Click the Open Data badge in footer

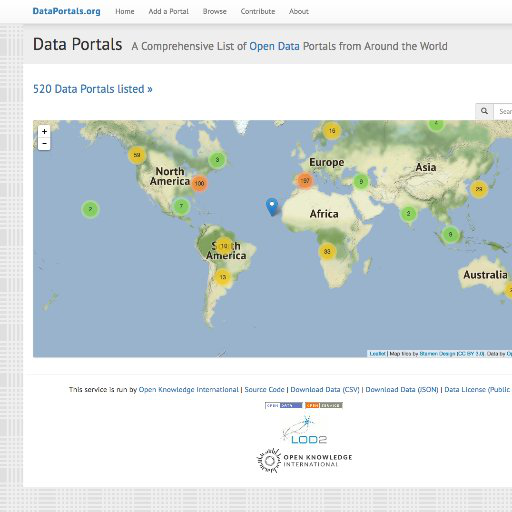[x=284, y=405]
